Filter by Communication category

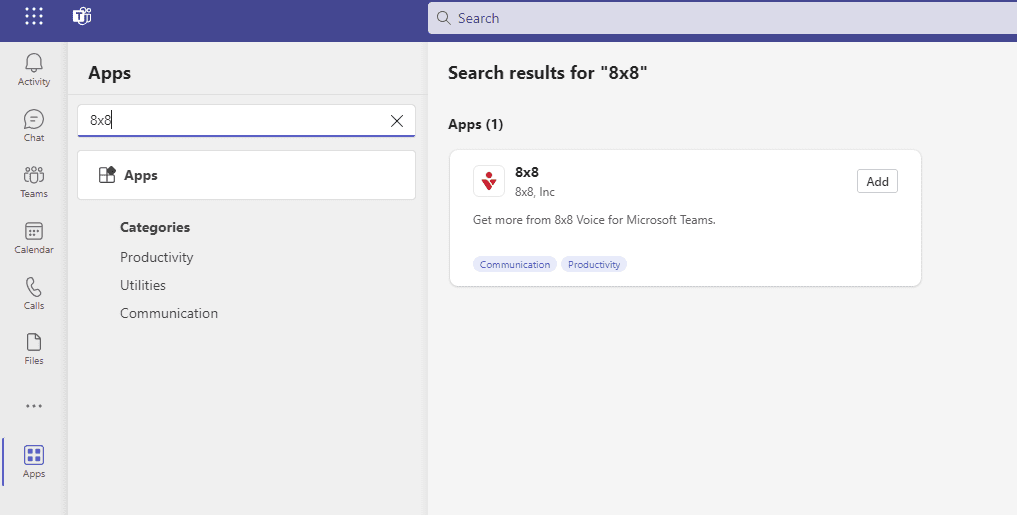click(x=169, y=313)
